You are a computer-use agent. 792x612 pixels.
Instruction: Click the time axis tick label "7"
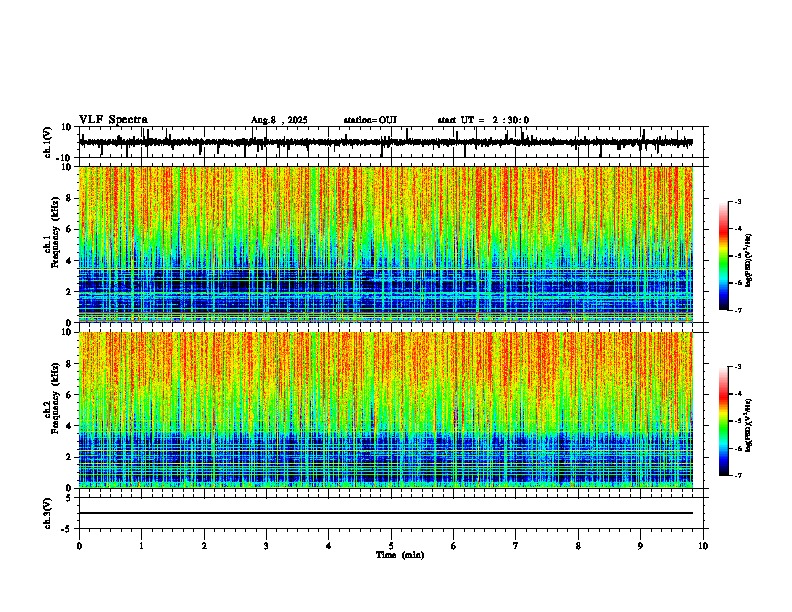[x=516, y=545]
